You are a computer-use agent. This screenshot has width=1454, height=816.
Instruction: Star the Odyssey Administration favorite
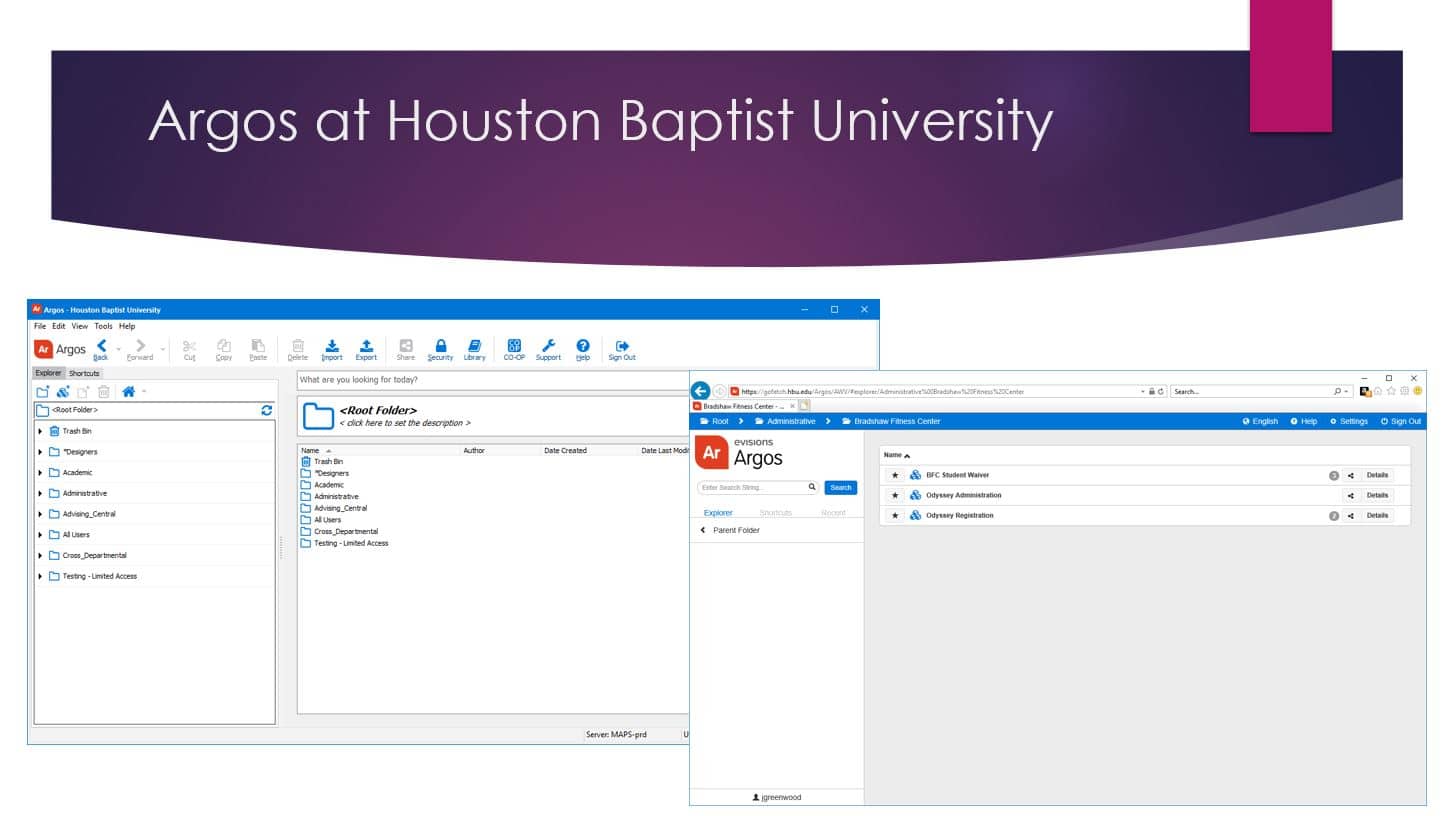click(895, 495)
